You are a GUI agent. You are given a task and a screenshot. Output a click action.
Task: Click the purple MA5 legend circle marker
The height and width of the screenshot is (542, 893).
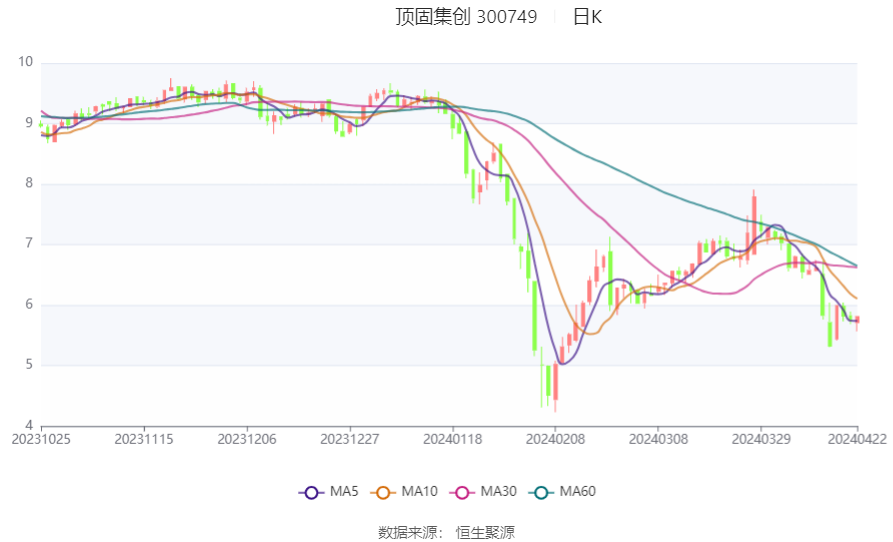pyautogui.click(x=311, y=492)
